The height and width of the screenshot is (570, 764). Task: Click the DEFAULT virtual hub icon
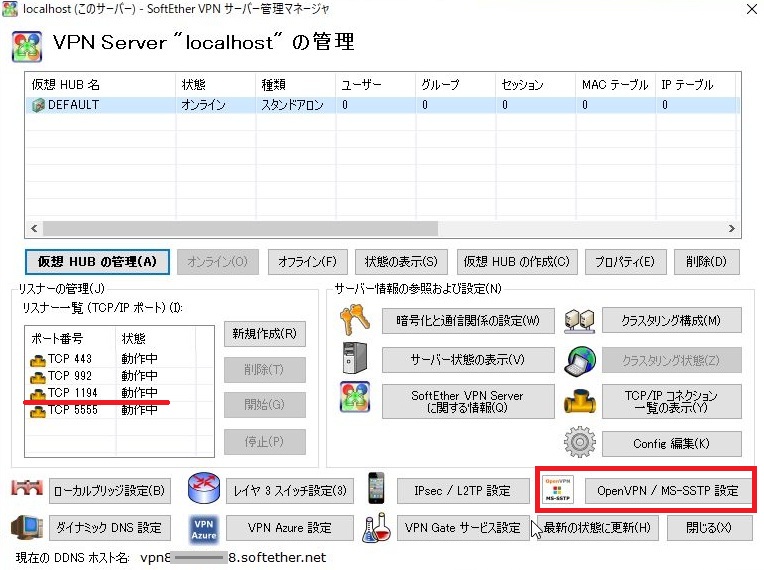38,105
